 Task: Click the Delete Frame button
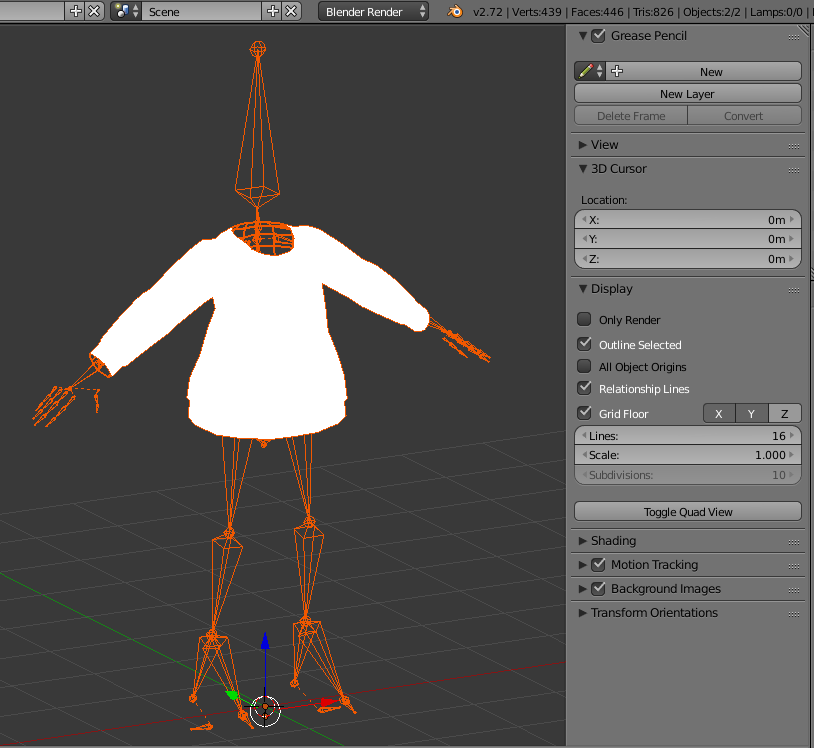(x=631, y=116)
